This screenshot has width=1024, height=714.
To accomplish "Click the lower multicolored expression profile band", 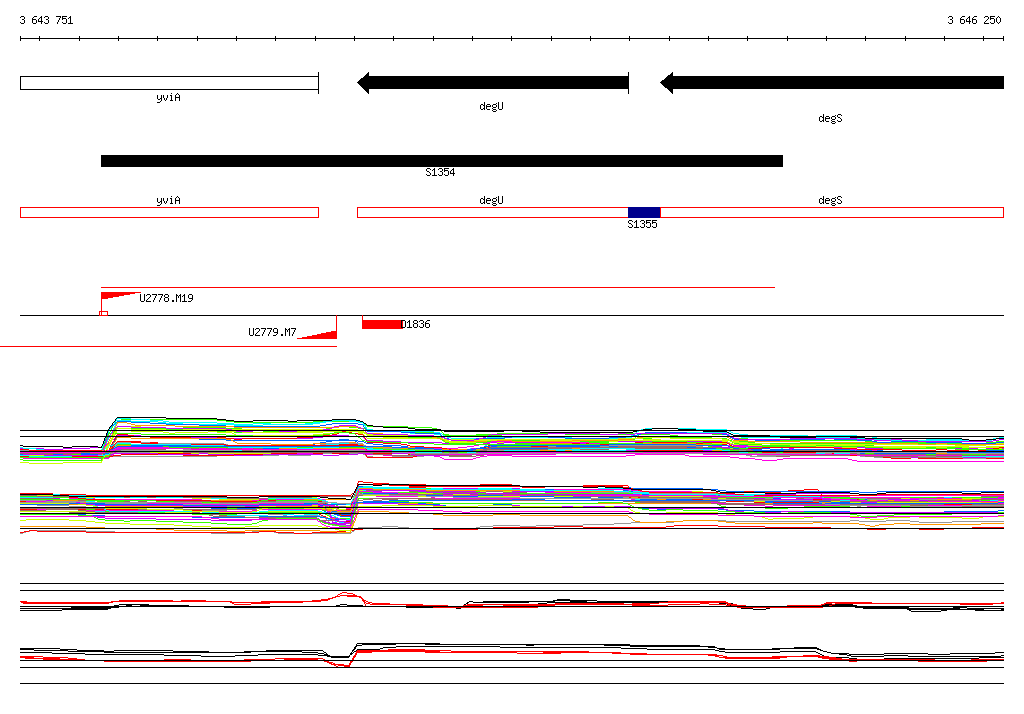I will coord(511,505).
